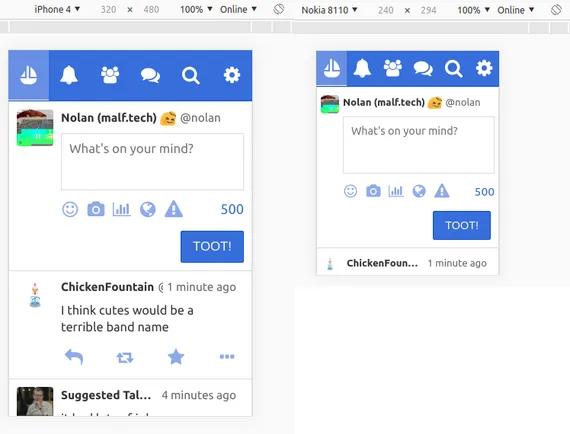
Task: Add media with camera icon, Nokia 8110 view
Action: click(373, 191)
